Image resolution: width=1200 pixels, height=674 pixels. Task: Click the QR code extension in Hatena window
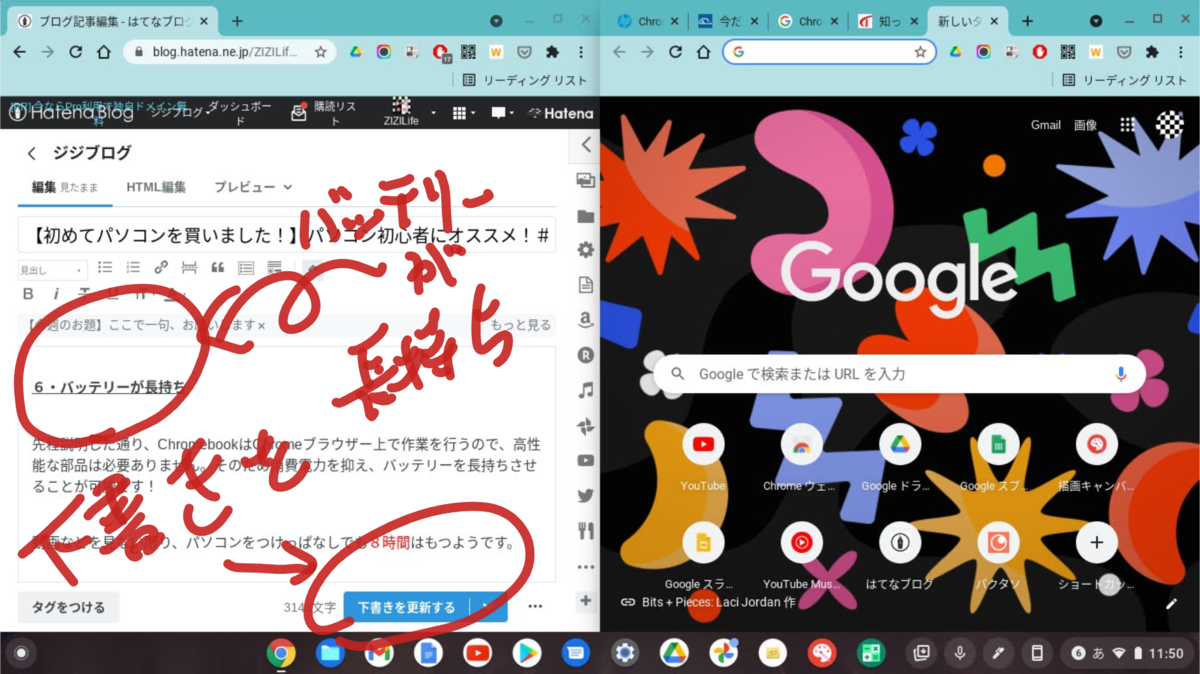(x=469, y=52)
